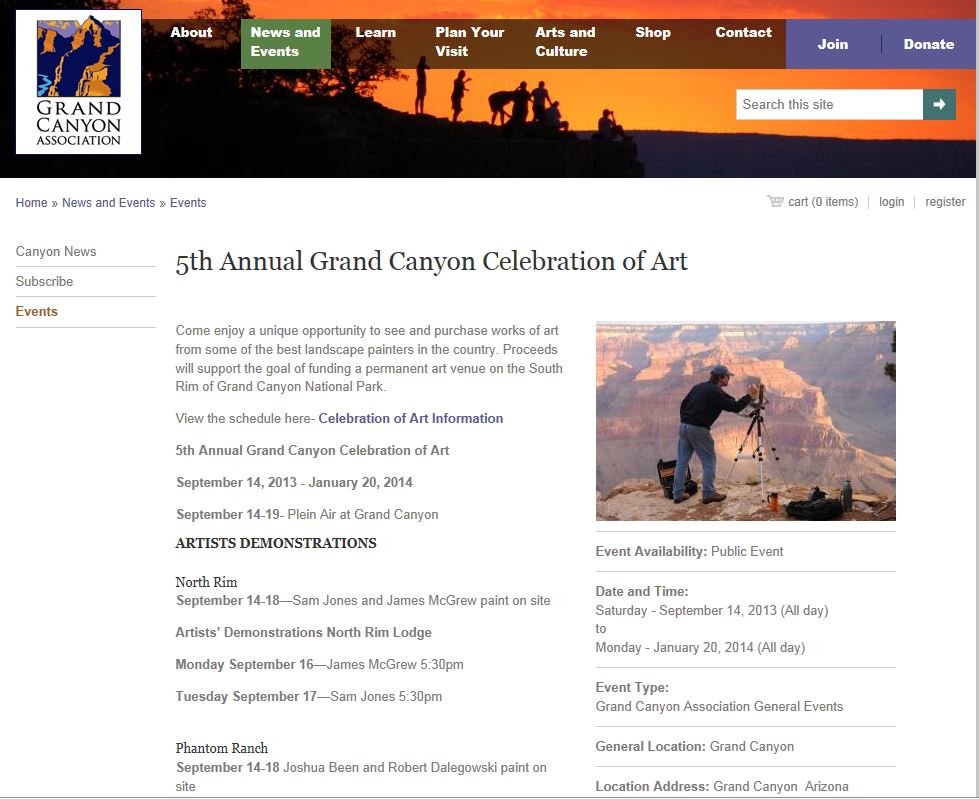The height and width of the screenshot is (799, 979).
Task: Click Artists' Demonstrations North Rim Lodge text
Action: point(303,632)
